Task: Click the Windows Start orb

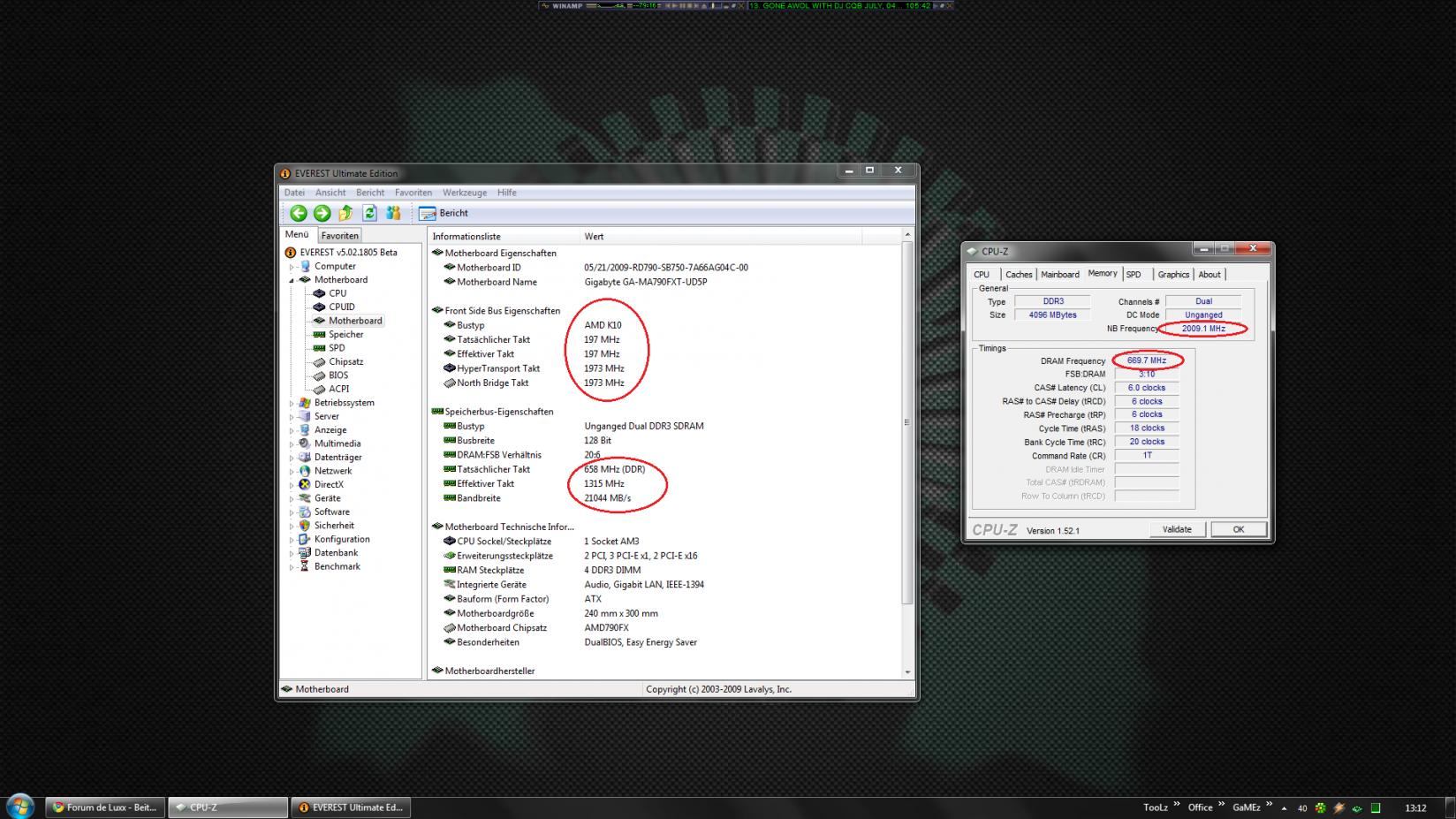Action: coord(20,806)
